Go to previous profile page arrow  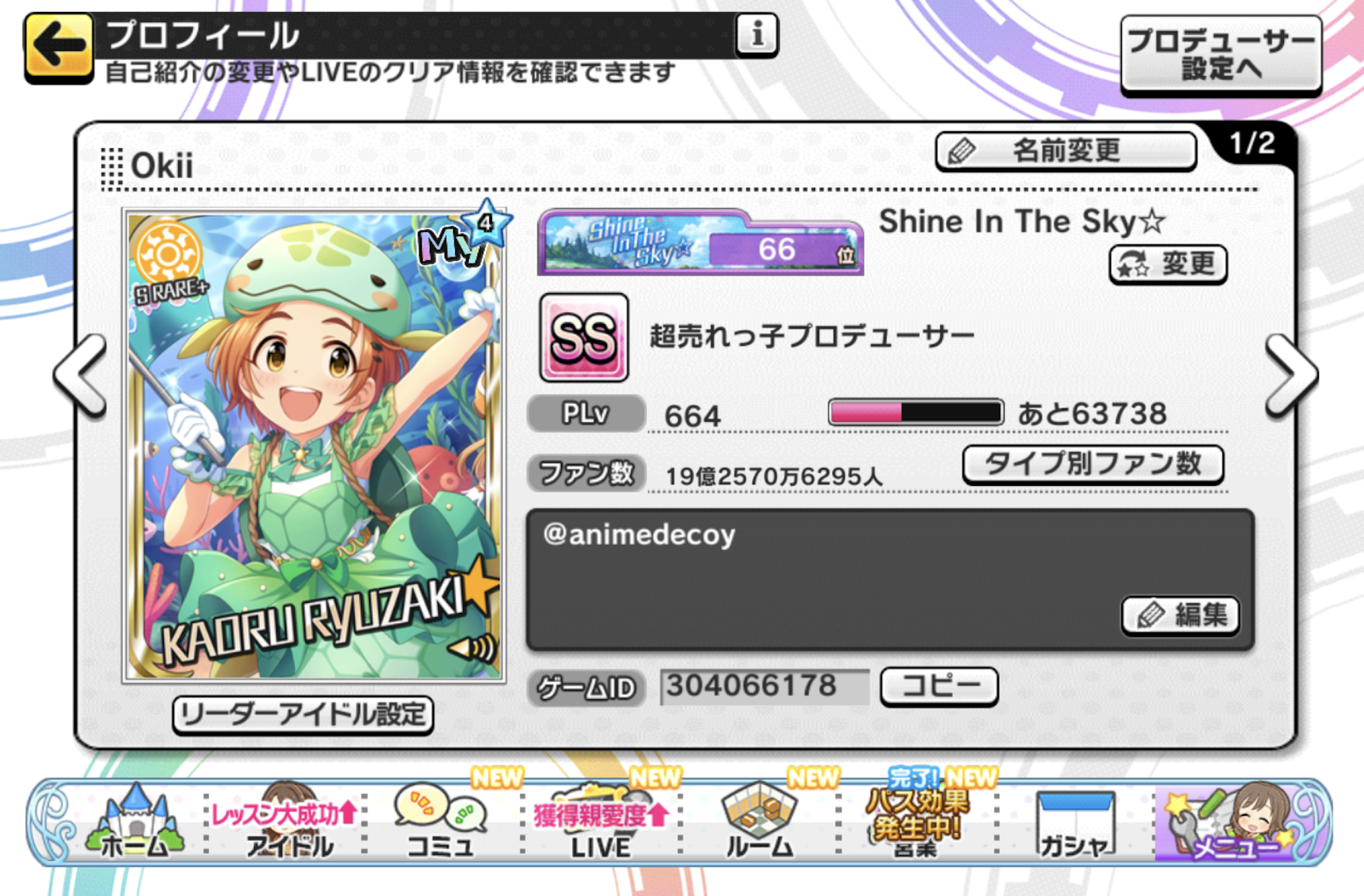pyautogui.click(x=80, y=376)
